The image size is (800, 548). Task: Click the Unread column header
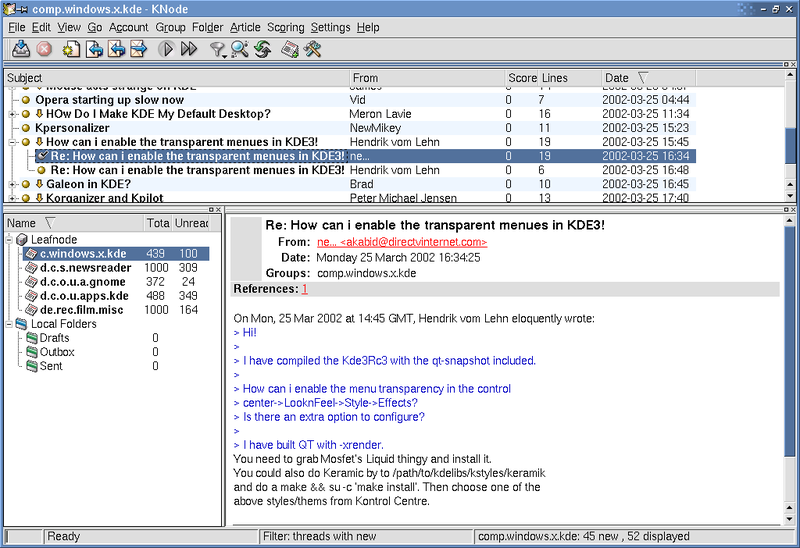[192, 223]
